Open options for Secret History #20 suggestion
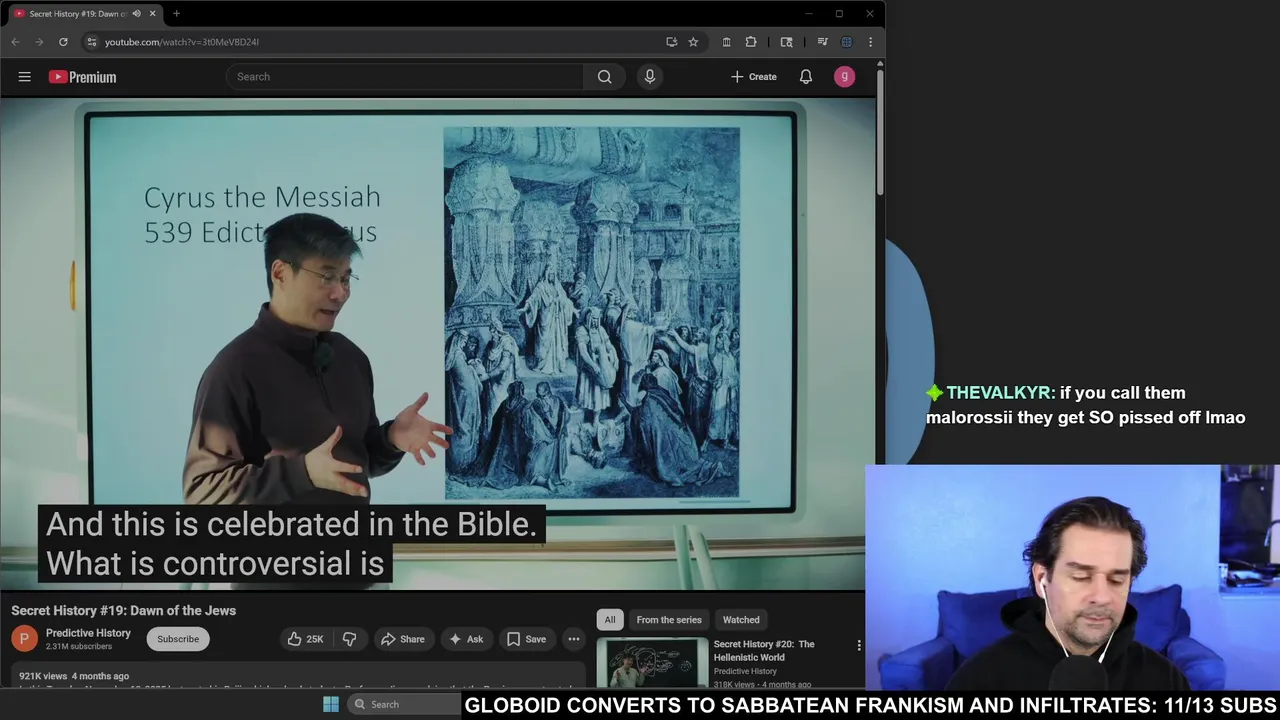 [x=859, y=646]
